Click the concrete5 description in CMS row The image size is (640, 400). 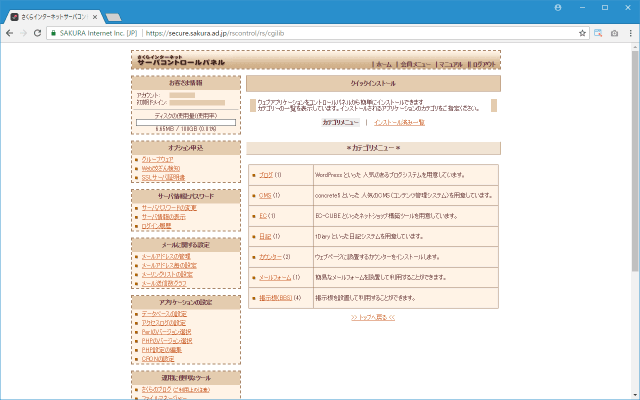406,195
